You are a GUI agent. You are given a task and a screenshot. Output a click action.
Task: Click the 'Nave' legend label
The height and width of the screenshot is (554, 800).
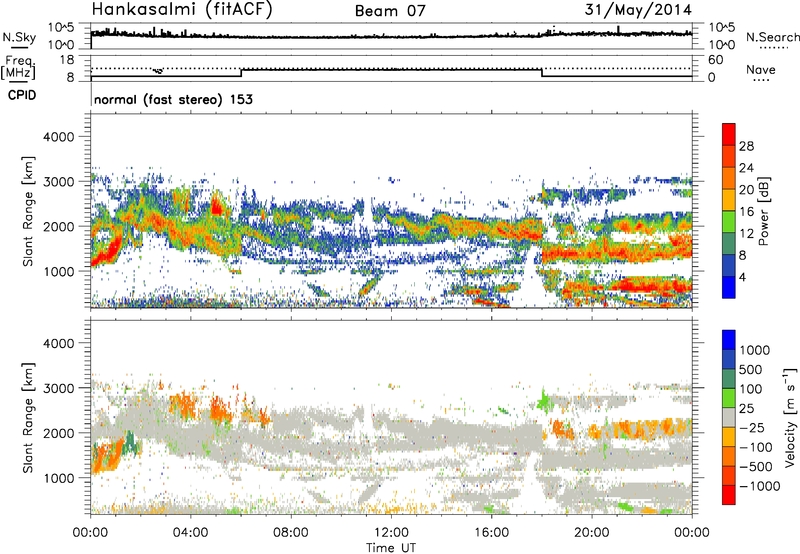(761, 69)
